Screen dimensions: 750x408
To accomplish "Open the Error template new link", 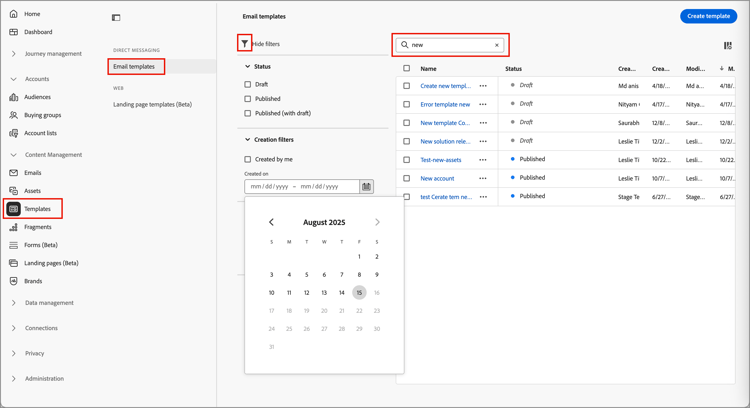I will click(445, 104).
